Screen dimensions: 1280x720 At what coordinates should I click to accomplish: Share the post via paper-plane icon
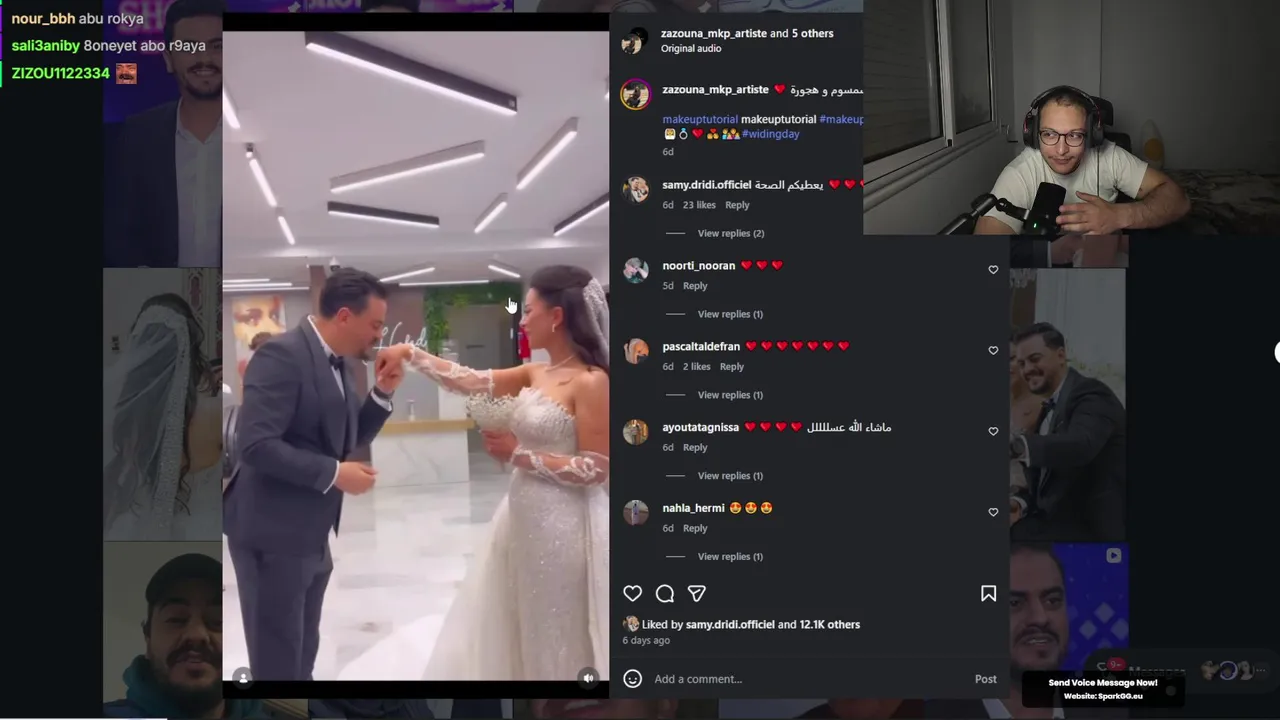(x=697, y=594)
